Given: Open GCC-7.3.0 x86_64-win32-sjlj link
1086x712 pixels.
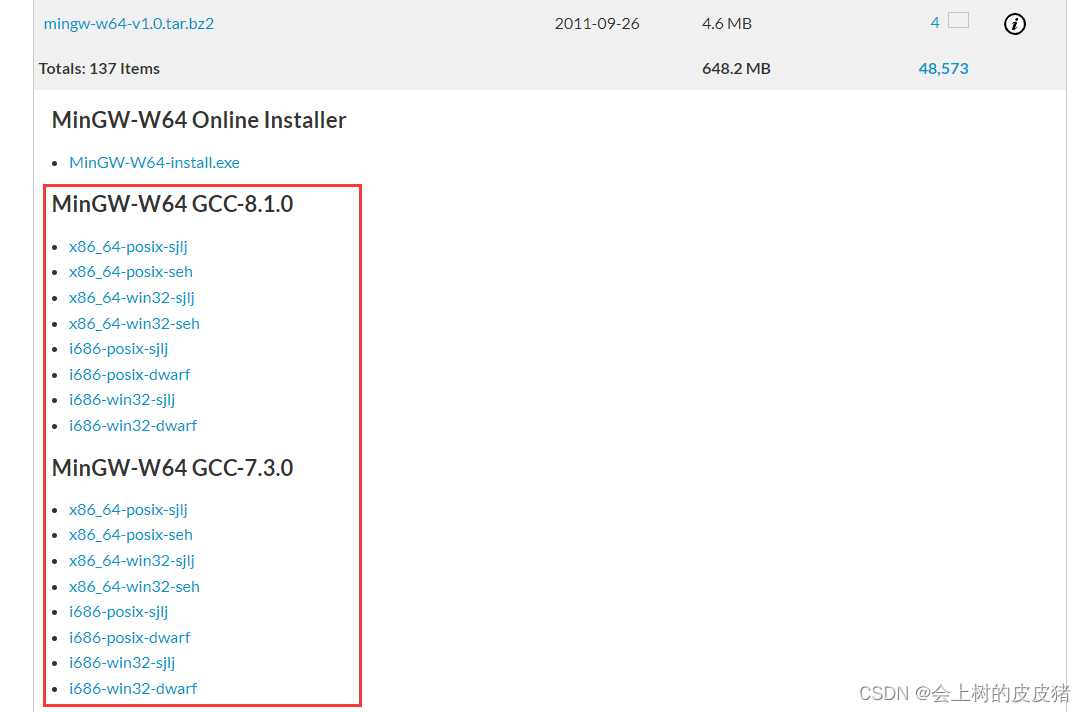Looking at the screenshot, I should pyautogui.click(x=132, y=561).
